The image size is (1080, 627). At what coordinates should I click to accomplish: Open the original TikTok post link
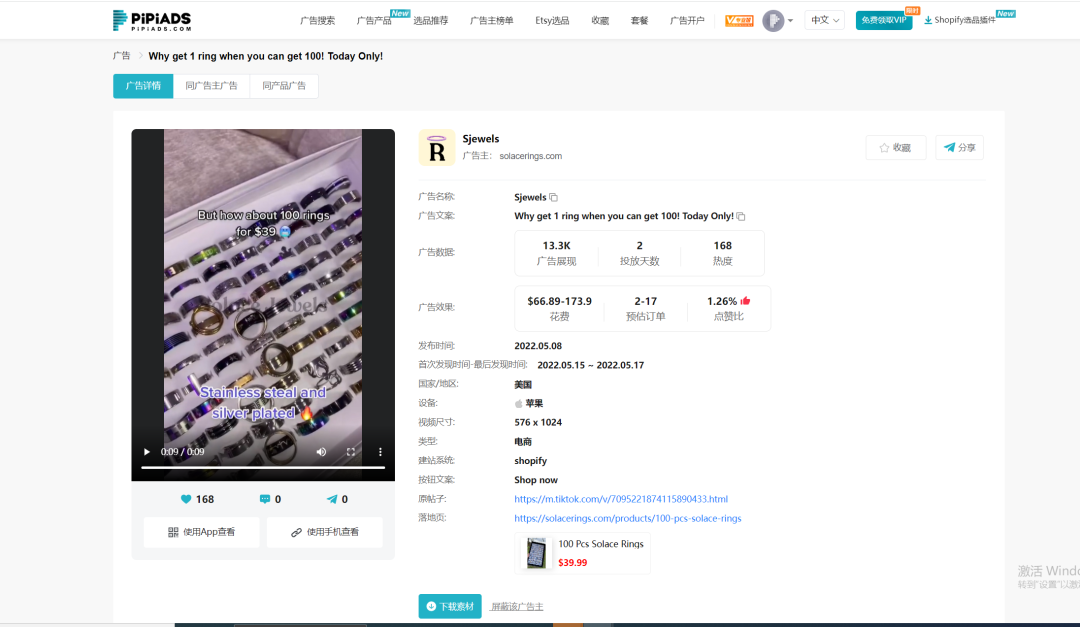click(621, 499)
